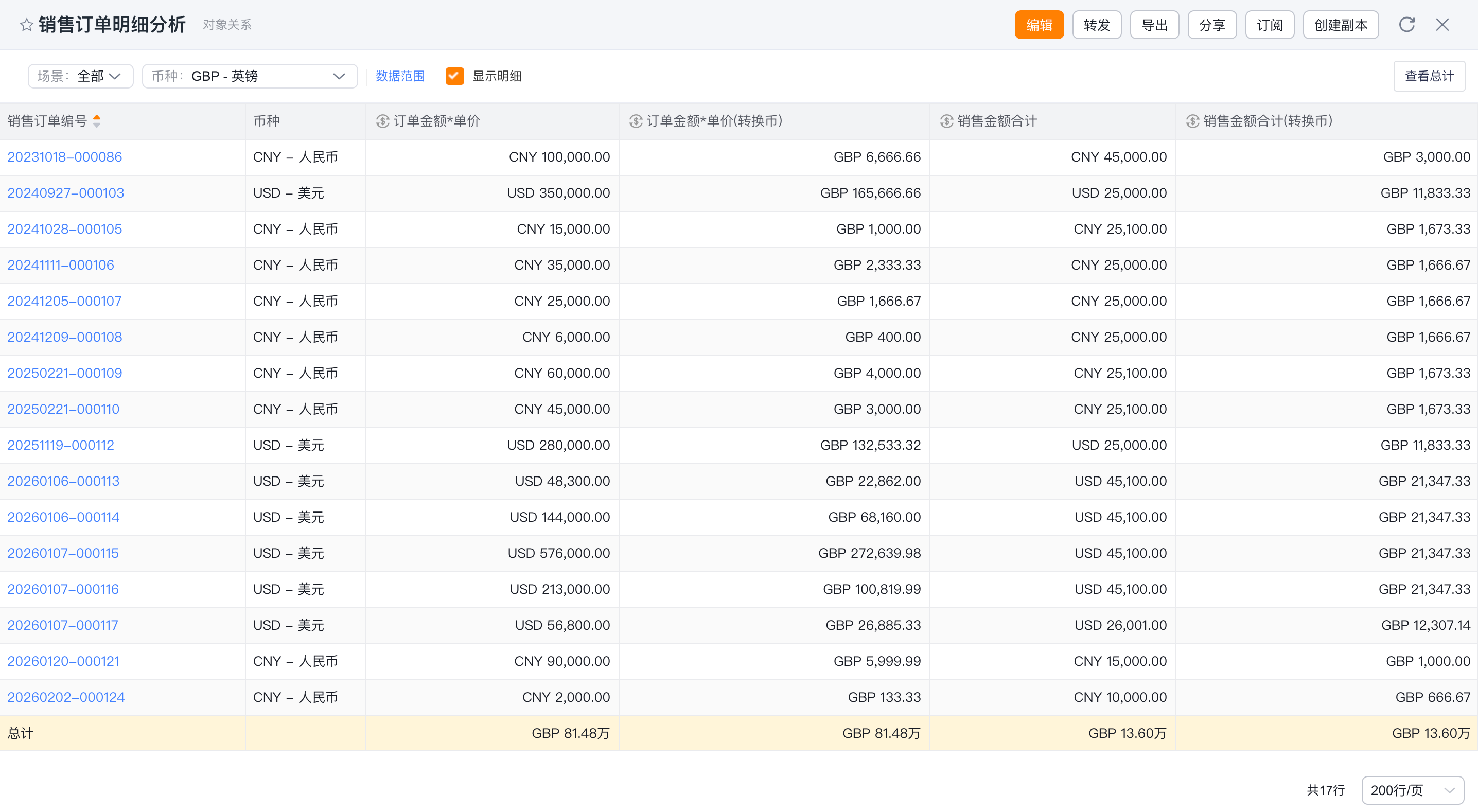Open order 20250221-000109

click(x=65, y=373)
